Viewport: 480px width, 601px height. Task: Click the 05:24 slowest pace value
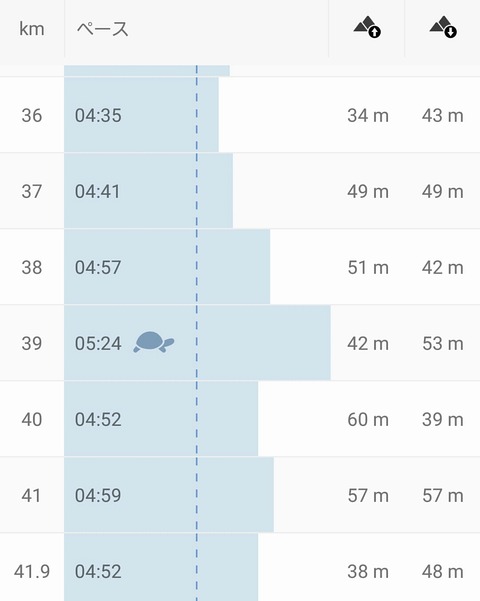tap(98, 343)
